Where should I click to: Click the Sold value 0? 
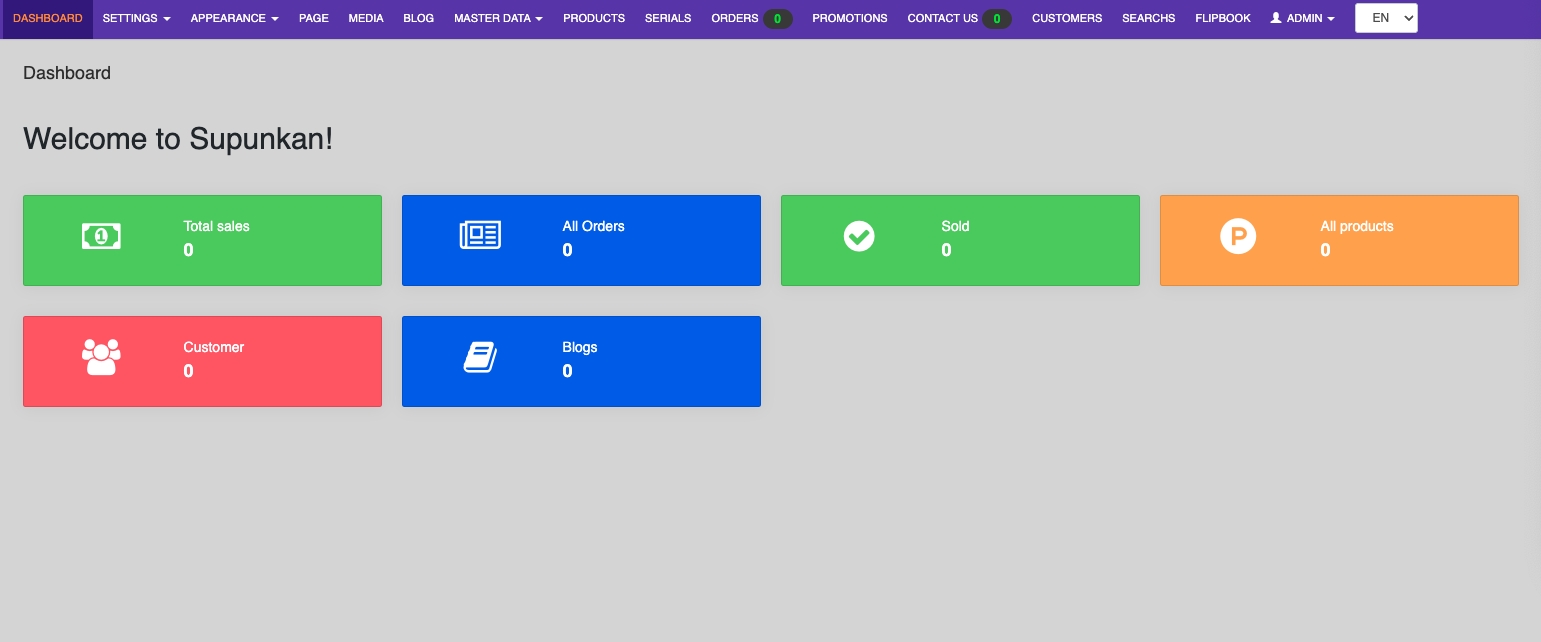[x=947, y=250]
